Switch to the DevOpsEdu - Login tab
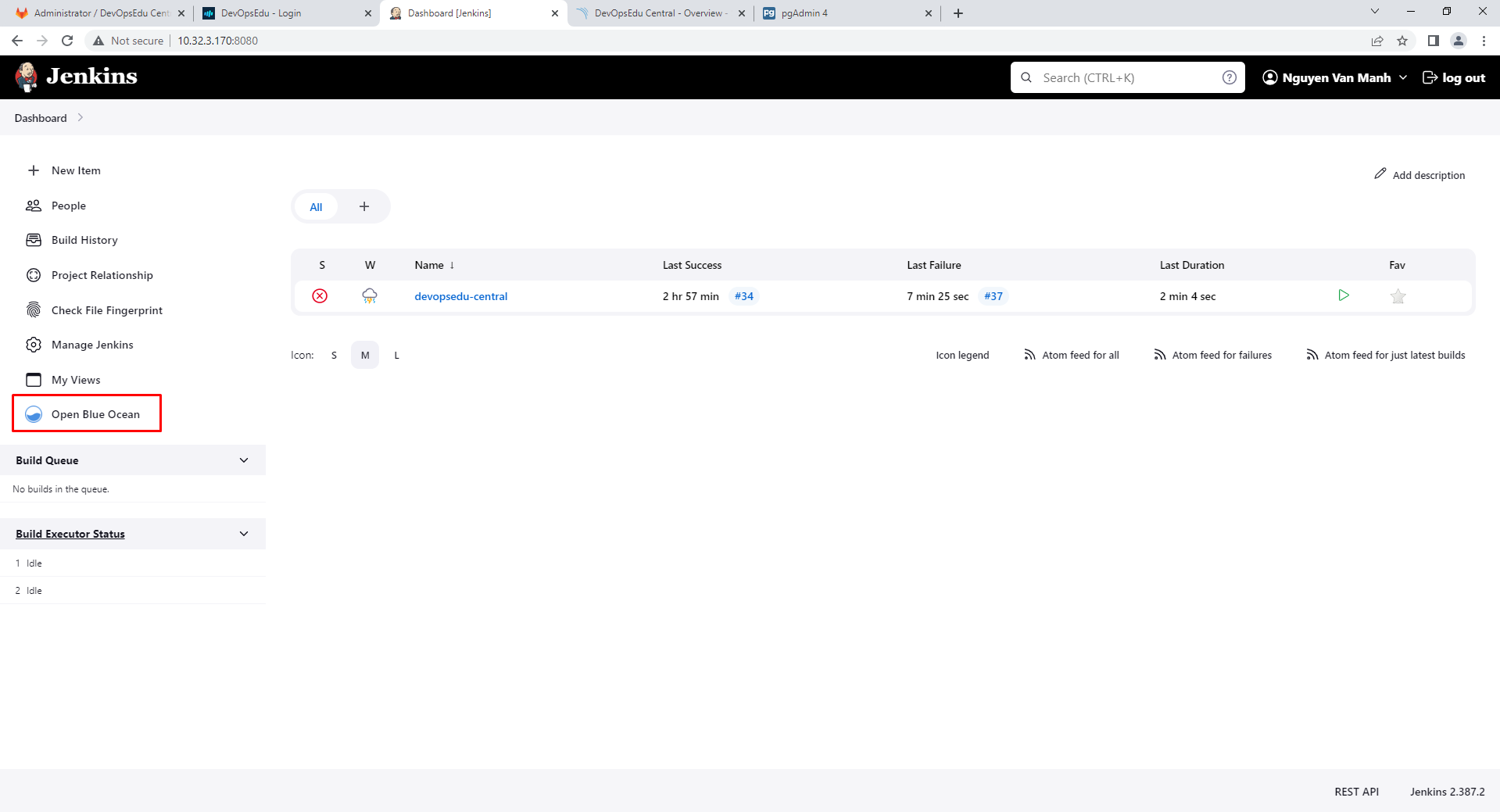The height and width of the screenshot is (812, 1500). pos(286,13)
